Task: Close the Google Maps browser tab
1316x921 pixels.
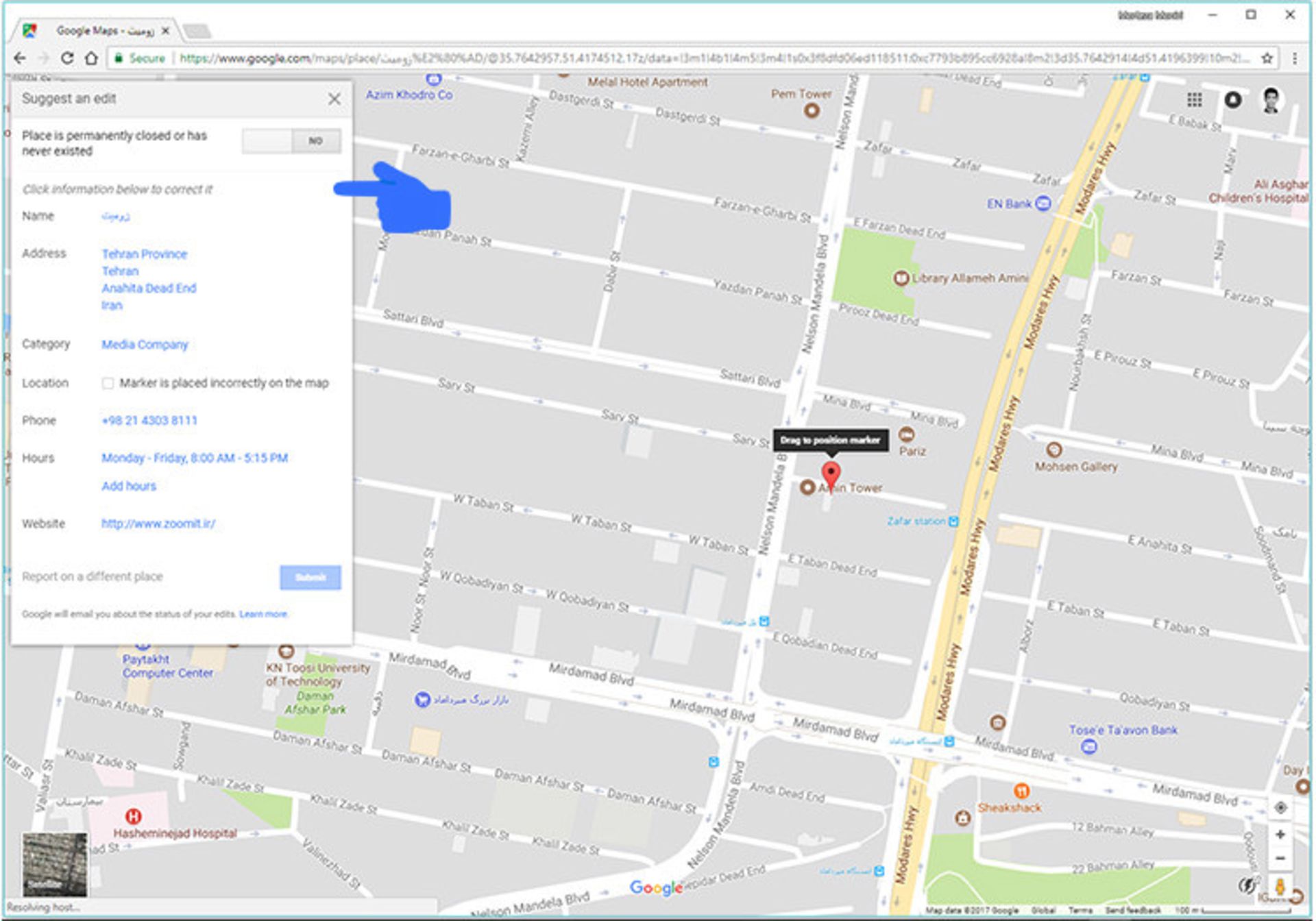Action: [x=165, y=31]
